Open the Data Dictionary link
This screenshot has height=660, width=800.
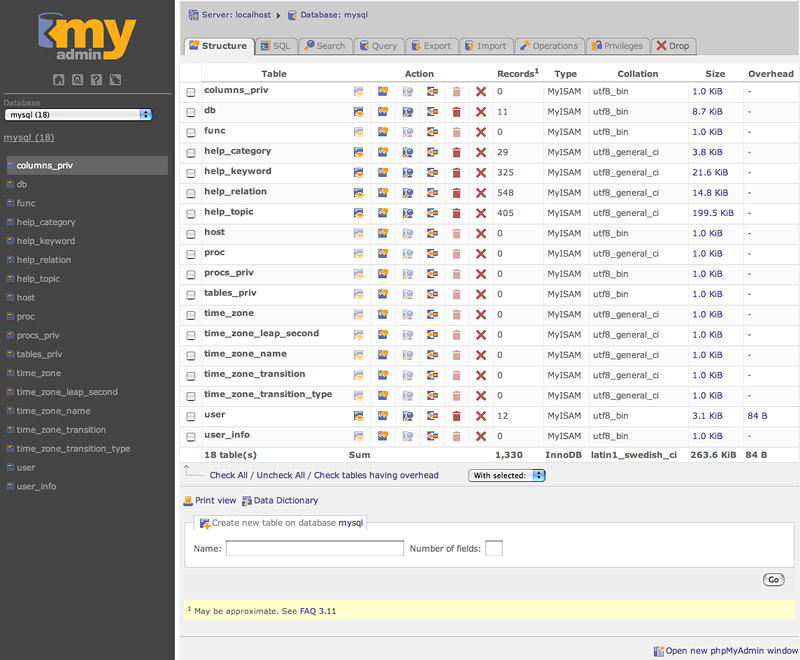(x=280, y=500)
